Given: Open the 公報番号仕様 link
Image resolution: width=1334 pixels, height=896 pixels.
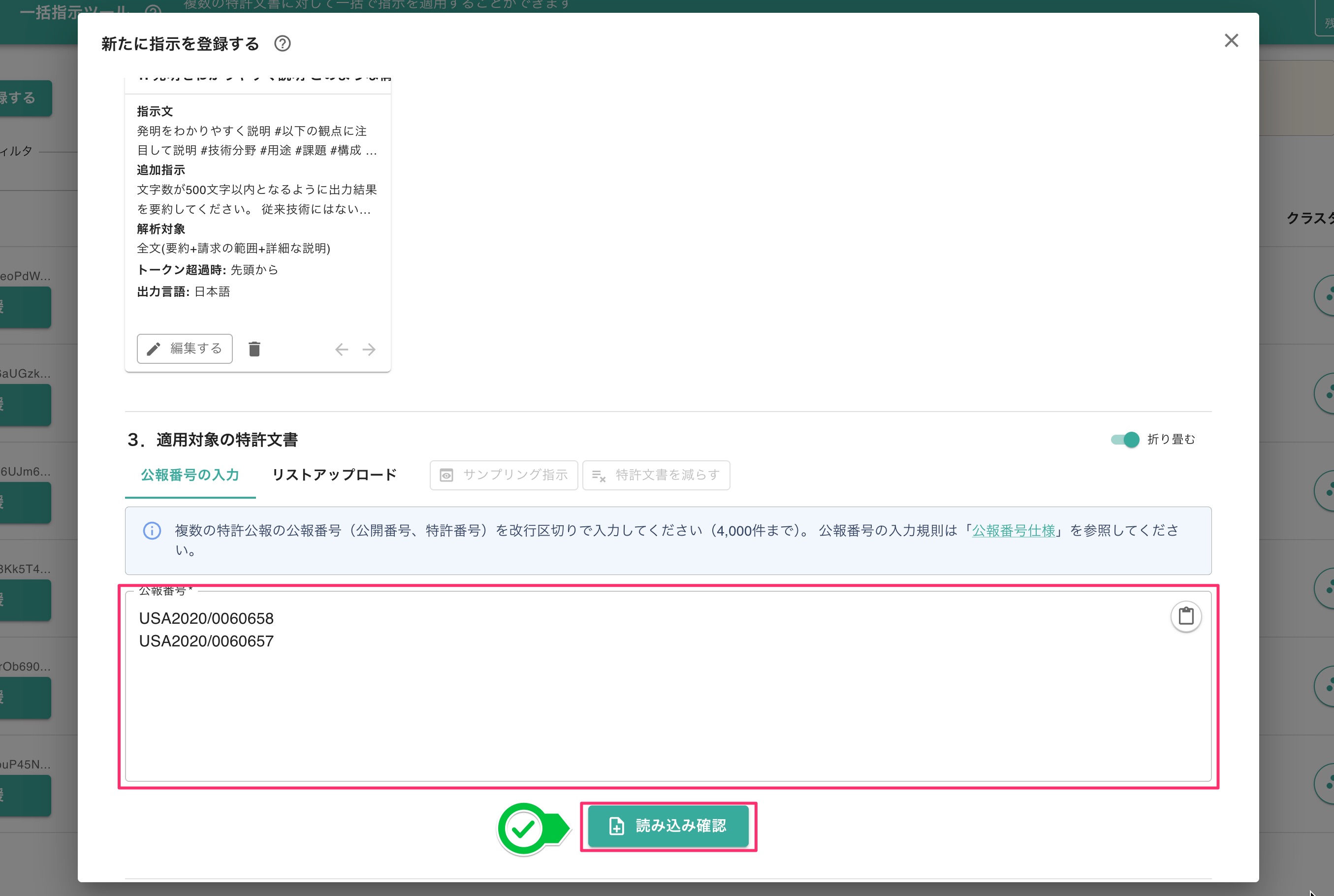Looking at the screenshot, I should coord(1012,531).
